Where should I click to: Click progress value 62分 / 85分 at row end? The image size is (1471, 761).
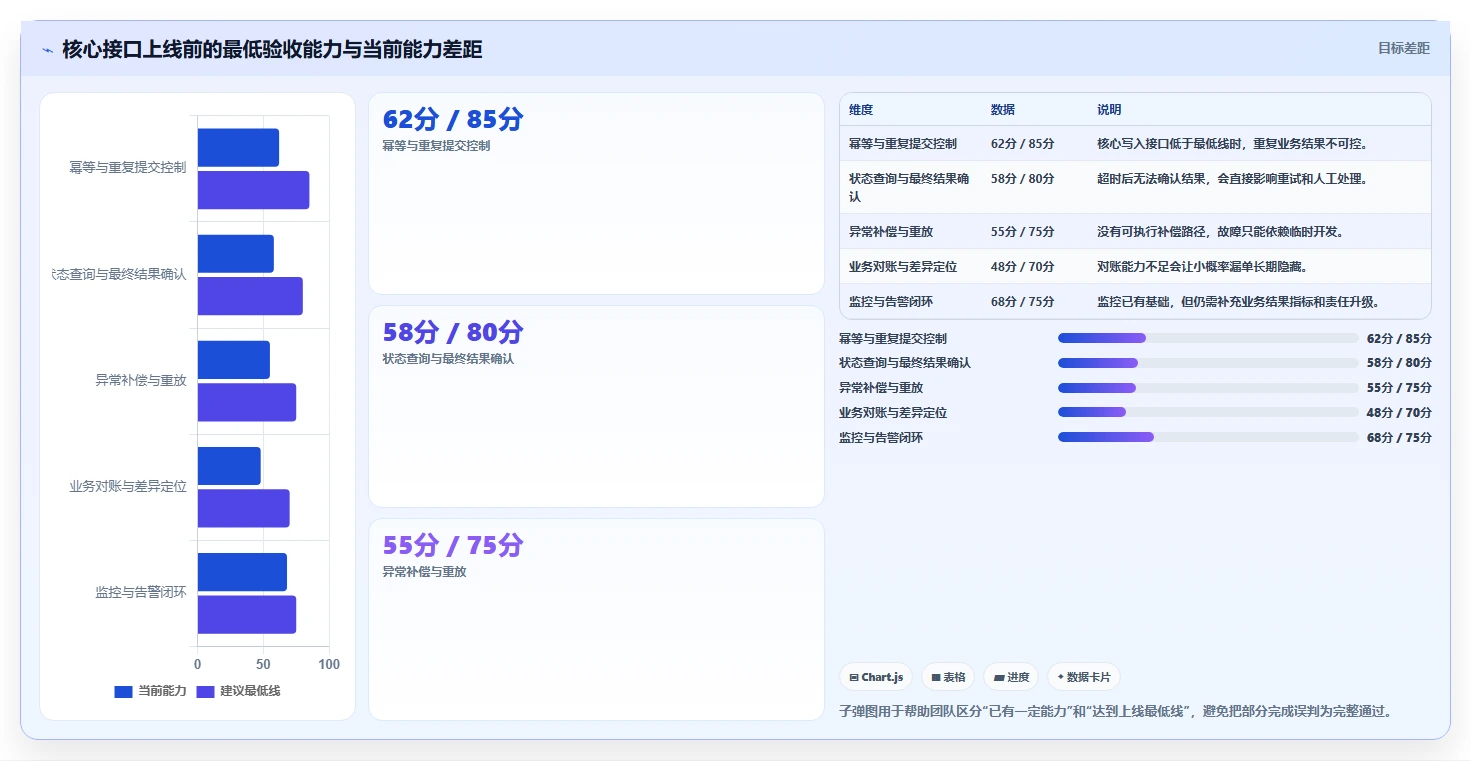click(1399, 339)
